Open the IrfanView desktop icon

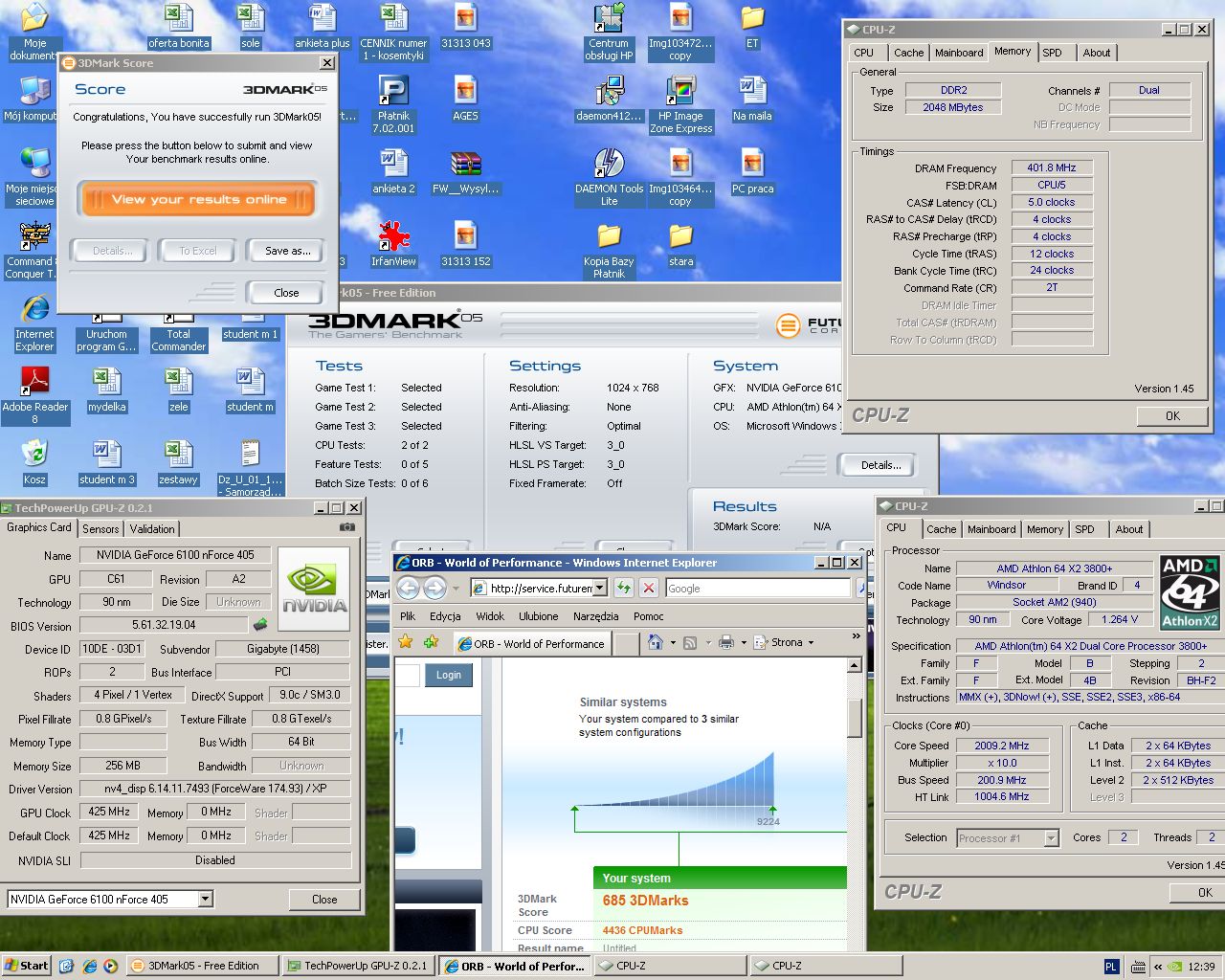393,244
